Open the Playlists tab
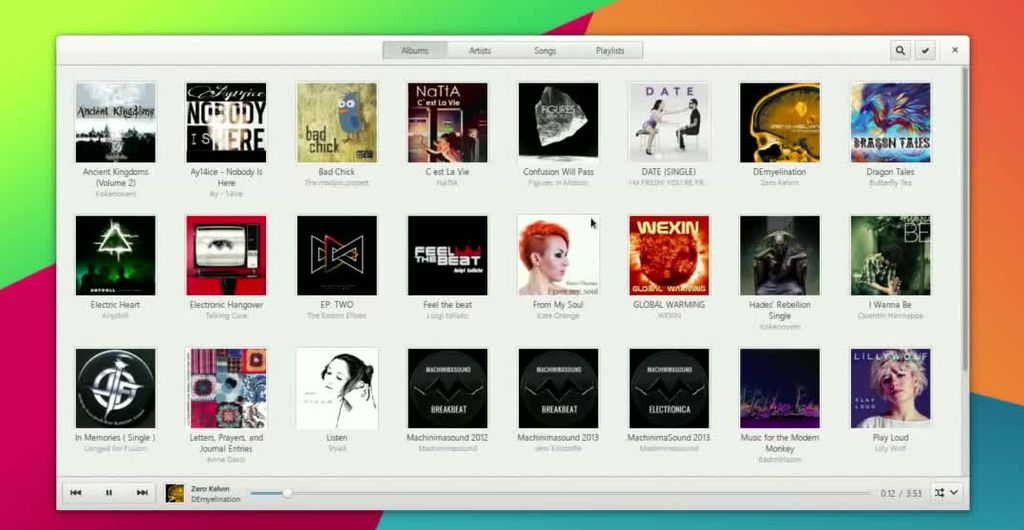The height and width of the screenshot is (530, 1024). point(610,50)
